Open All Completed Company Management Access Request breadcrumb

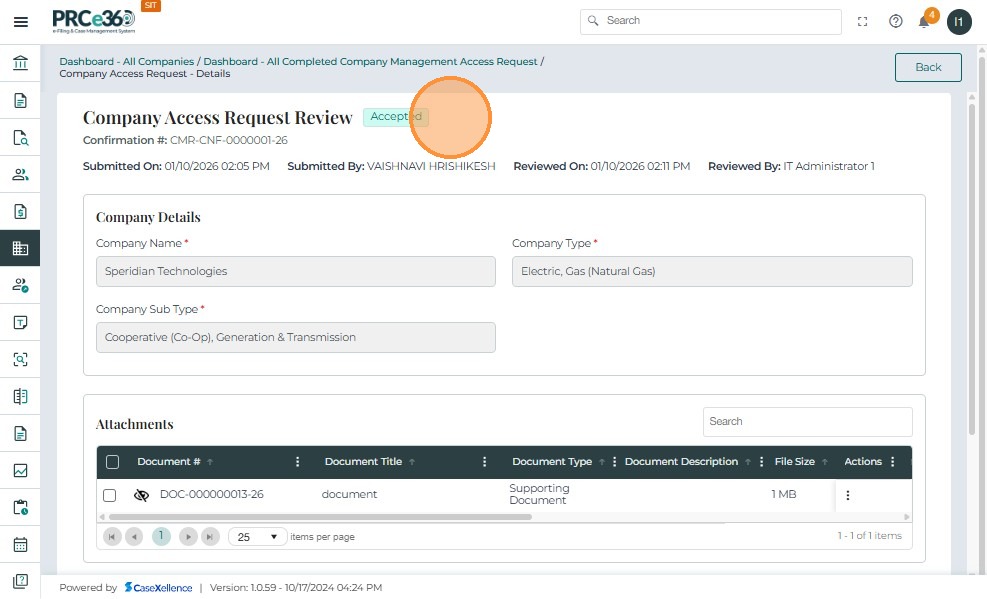click(x=370, y=62)
